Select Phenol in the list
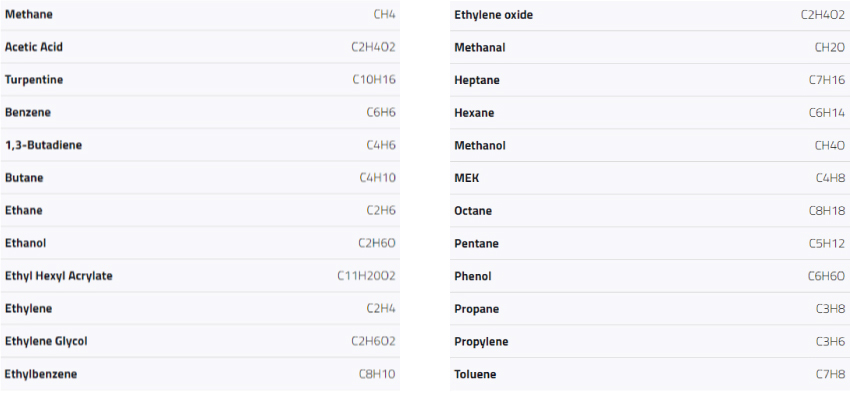This screenshot has width=850, height=393. 473,276
